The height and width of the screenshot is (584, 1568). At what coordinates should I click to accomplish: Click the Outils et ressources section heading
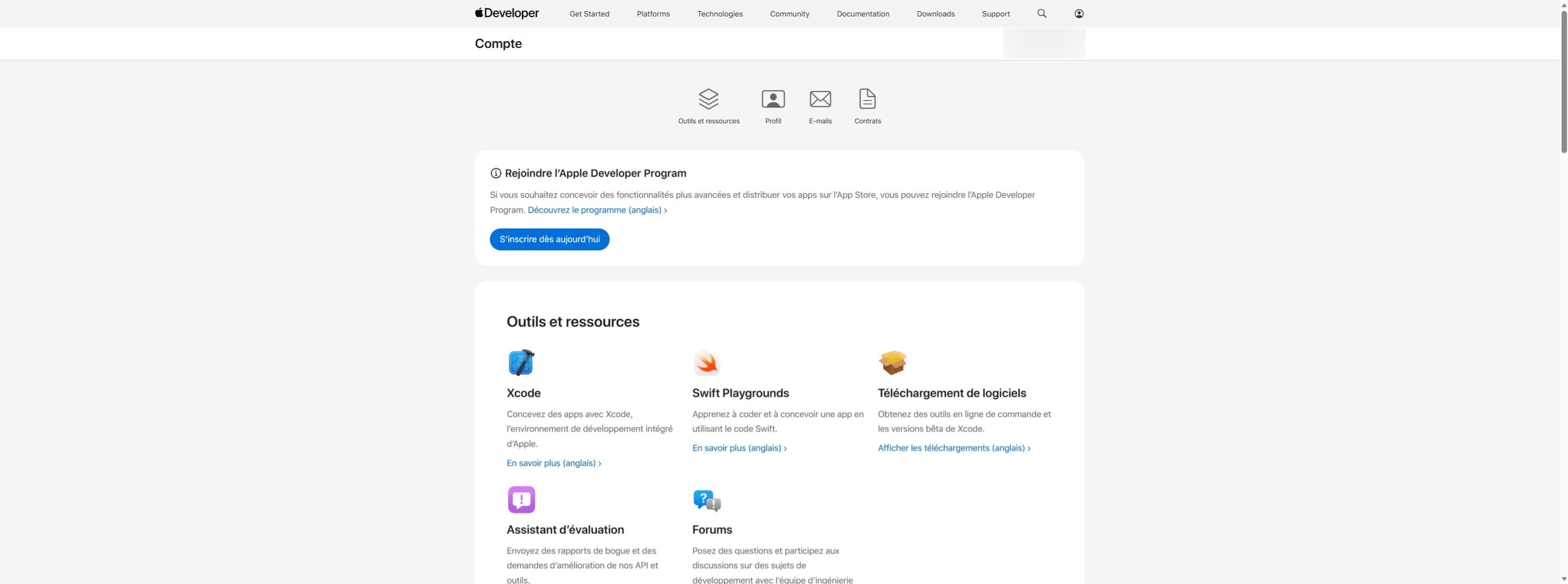tap(573, 322)
